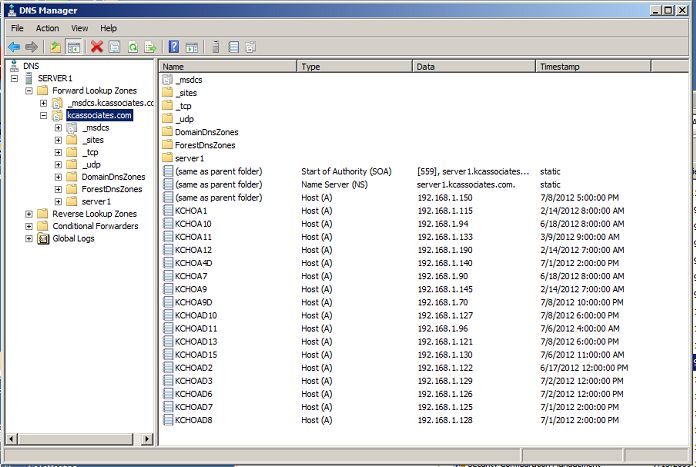The image size is (696, 467).
Task: Select kcassociates.com in the tree
Action: [99, 115]
